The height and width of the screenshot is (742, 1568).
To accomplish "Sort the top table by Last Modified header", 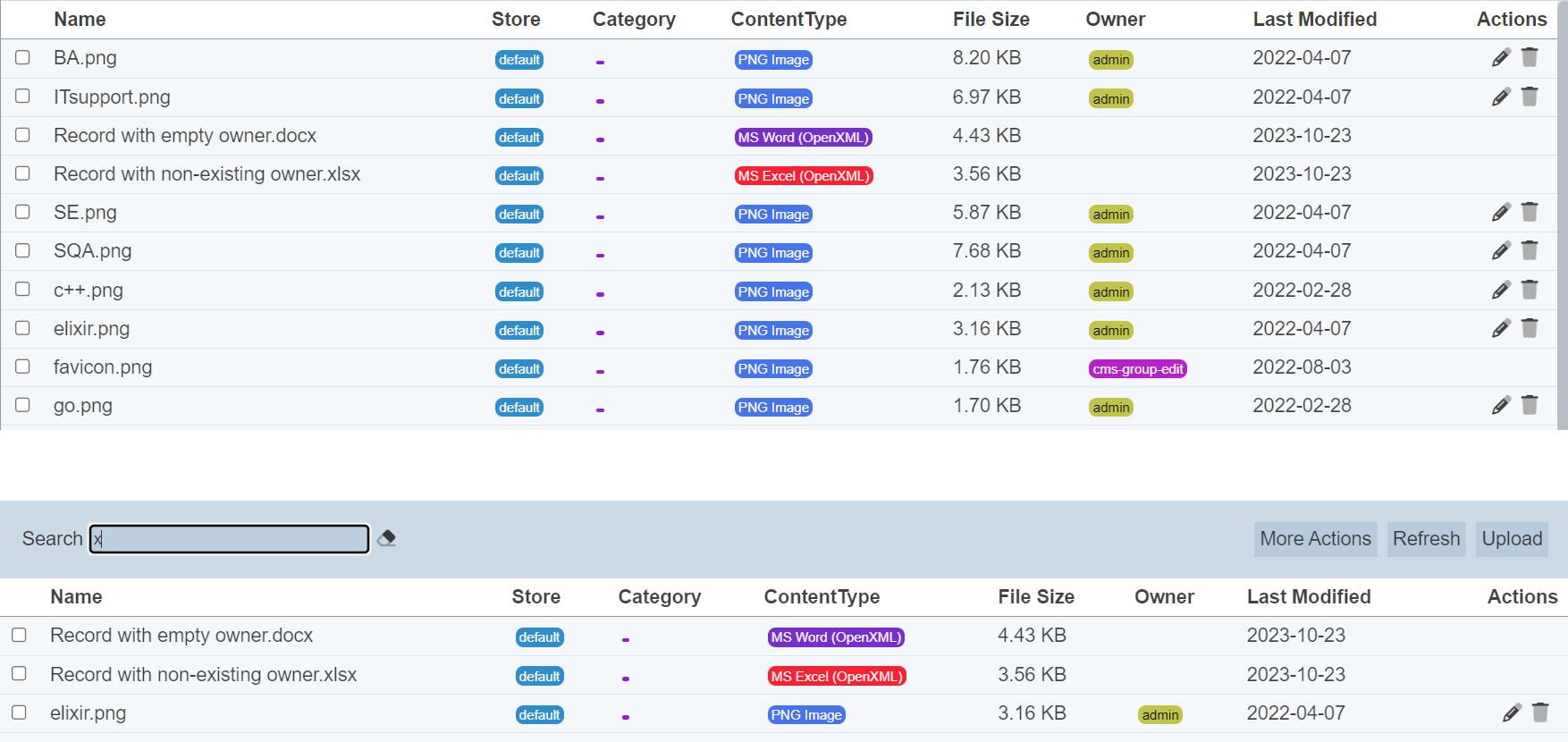I will 1314,20.
